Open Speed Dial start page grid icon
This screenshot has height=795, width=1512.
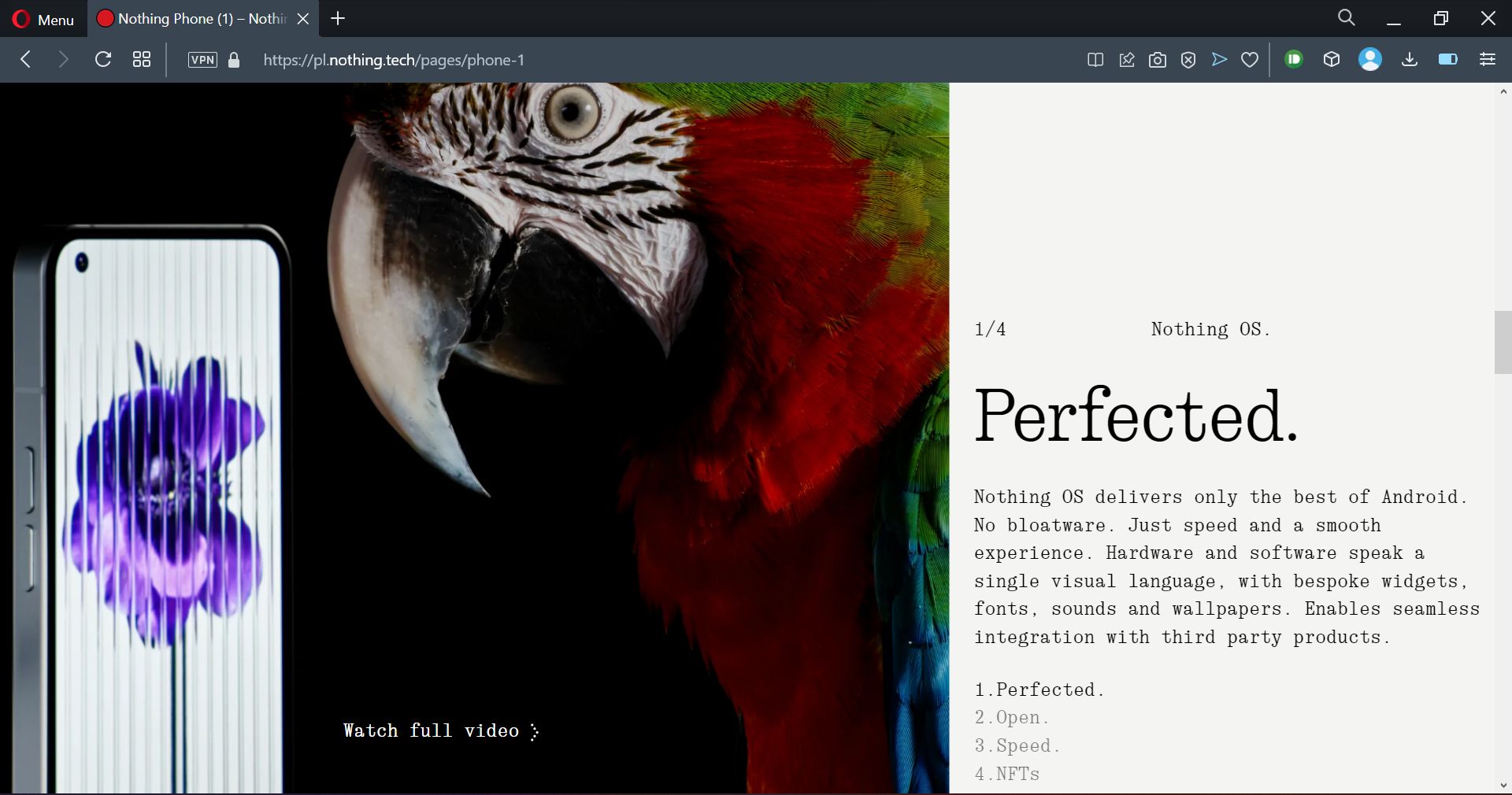click(142, 60)
